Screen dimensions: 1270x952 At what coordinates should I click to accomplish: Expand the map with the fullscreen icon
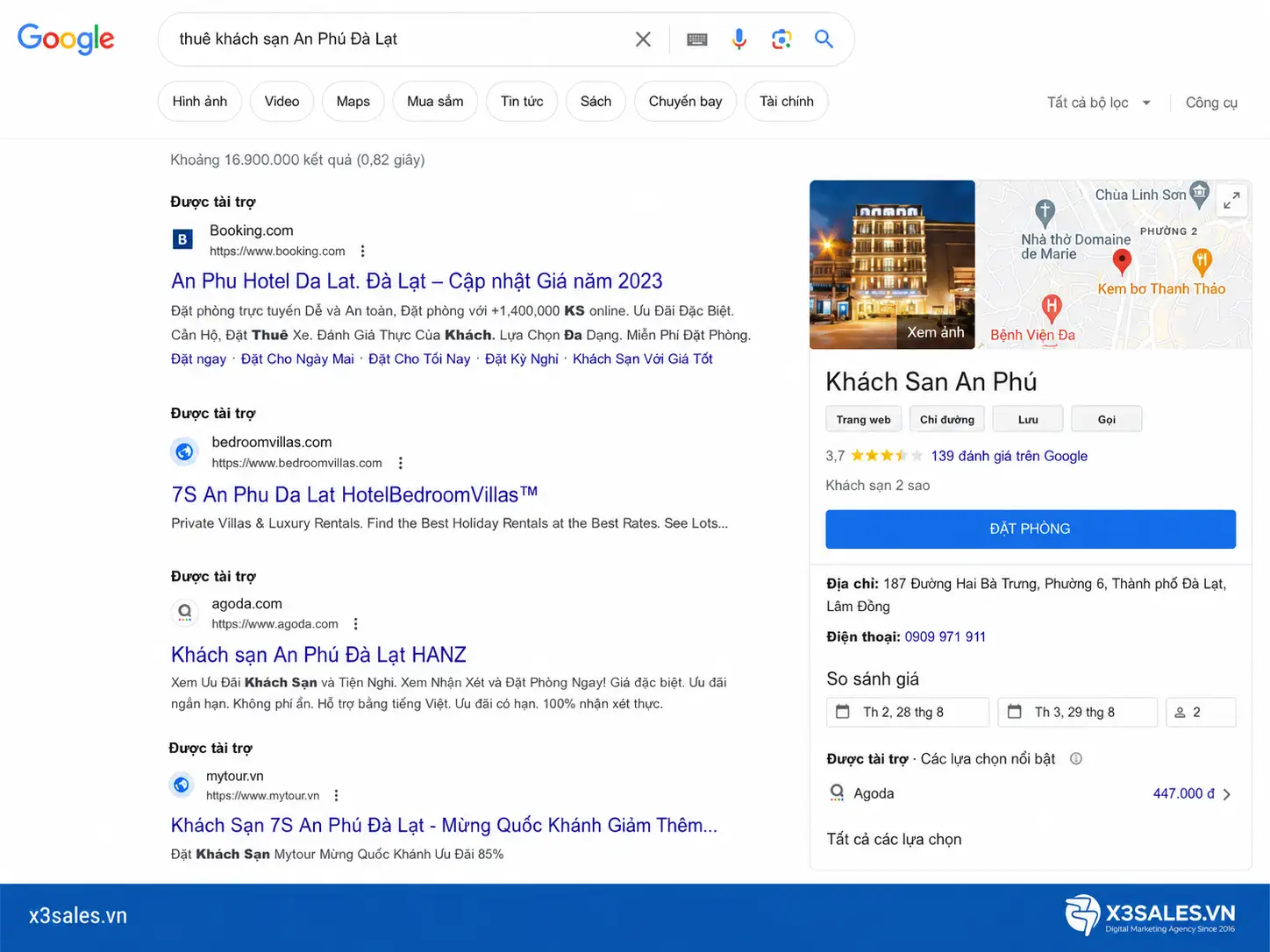pos(1231,201)
